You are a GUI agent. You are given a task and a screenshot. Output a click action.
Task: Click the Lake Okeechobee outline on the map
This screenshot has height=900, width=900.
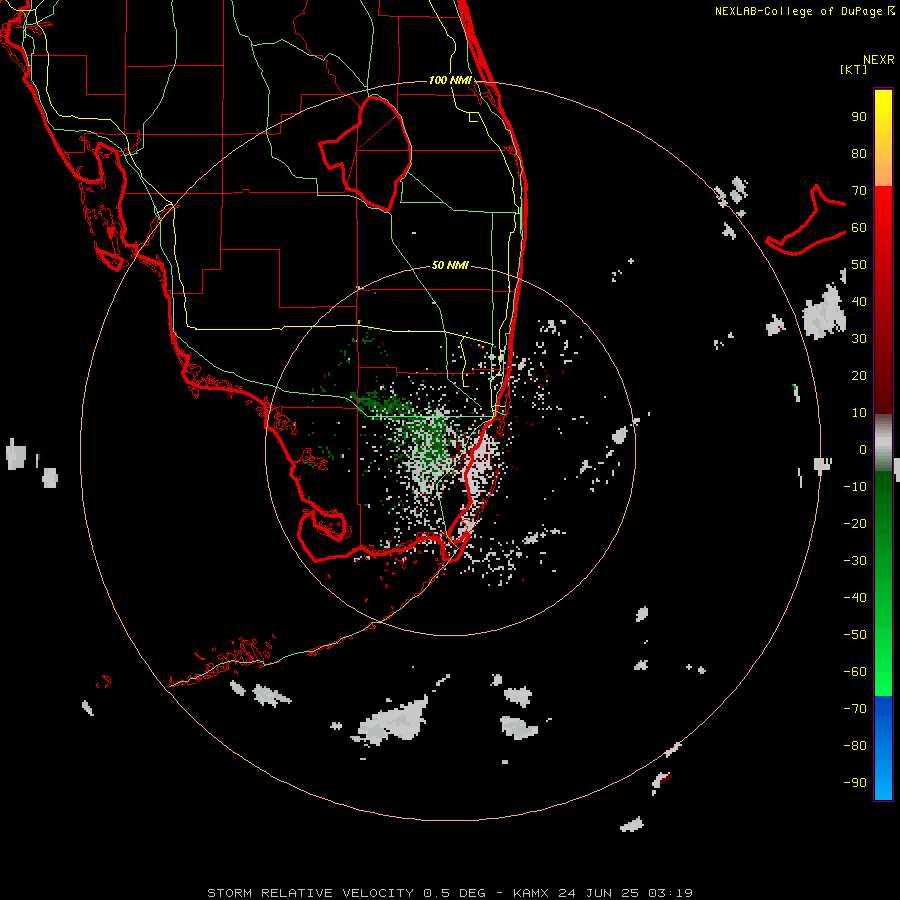(x=366, y=153)
